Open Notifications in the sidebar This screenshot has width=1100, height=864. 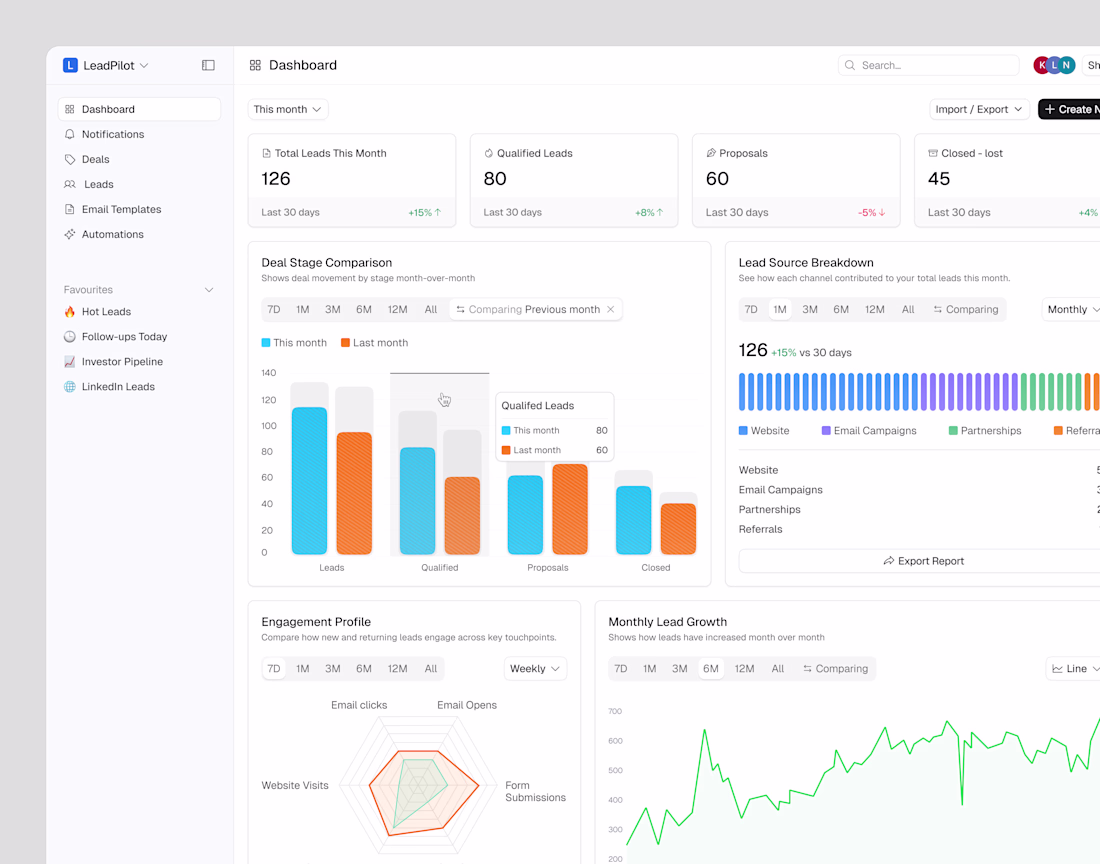pyautogui.click(x=139, y=134)
